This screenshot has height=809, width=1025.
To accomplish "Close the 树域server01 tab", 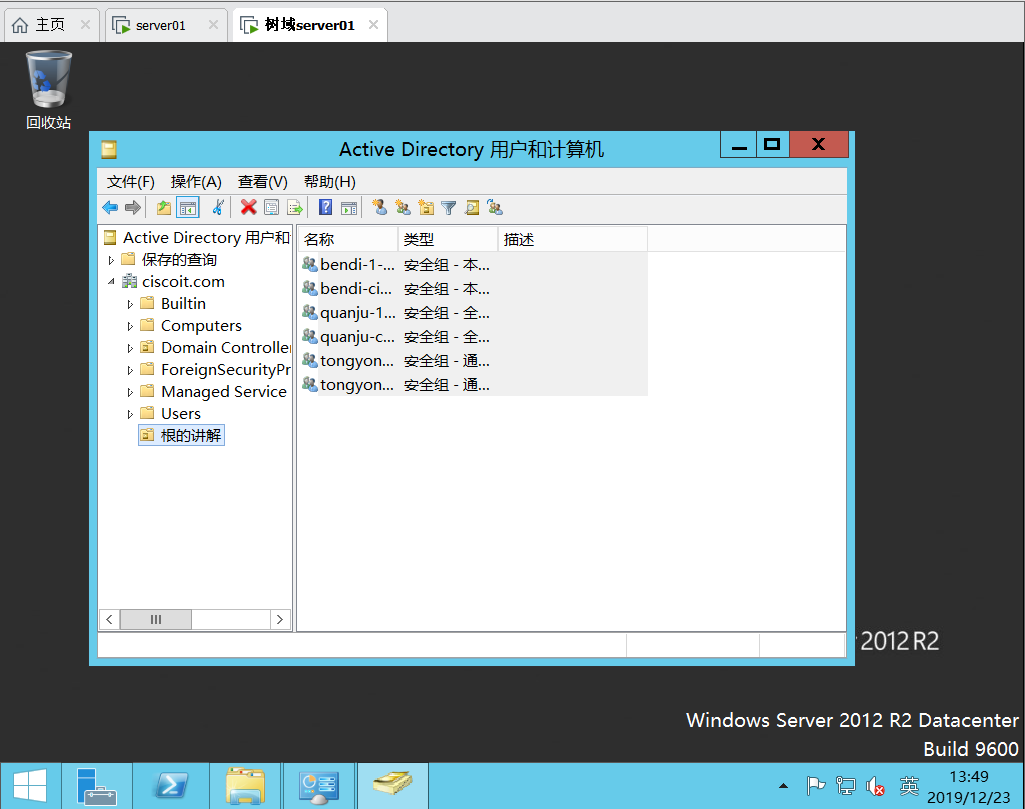I will [x=373, y=25].
